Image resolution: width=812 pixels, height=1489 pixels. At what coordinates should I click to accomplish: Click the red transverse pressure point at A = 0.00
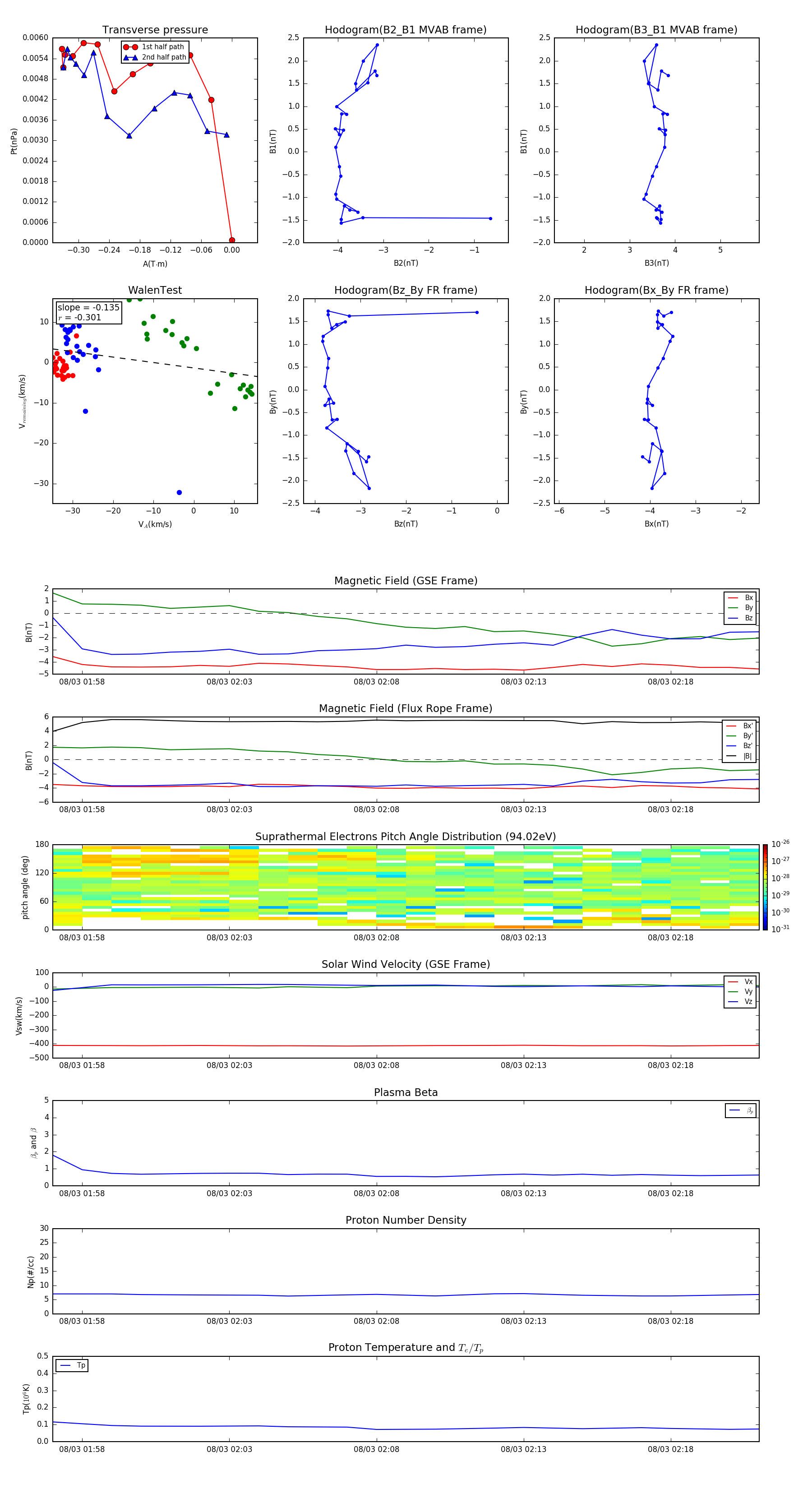tap(232, 240)
